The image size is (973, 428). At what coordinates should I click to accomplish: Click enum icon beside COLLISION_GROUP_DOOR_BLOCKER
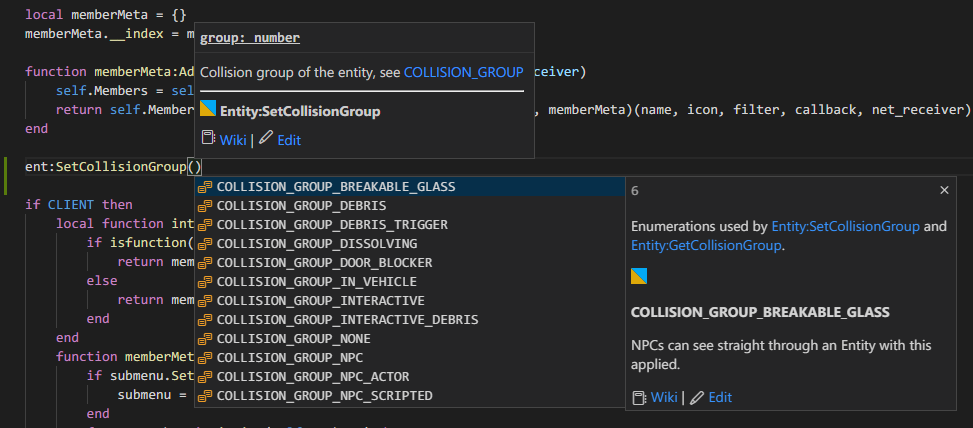click(x=205, y=263)
